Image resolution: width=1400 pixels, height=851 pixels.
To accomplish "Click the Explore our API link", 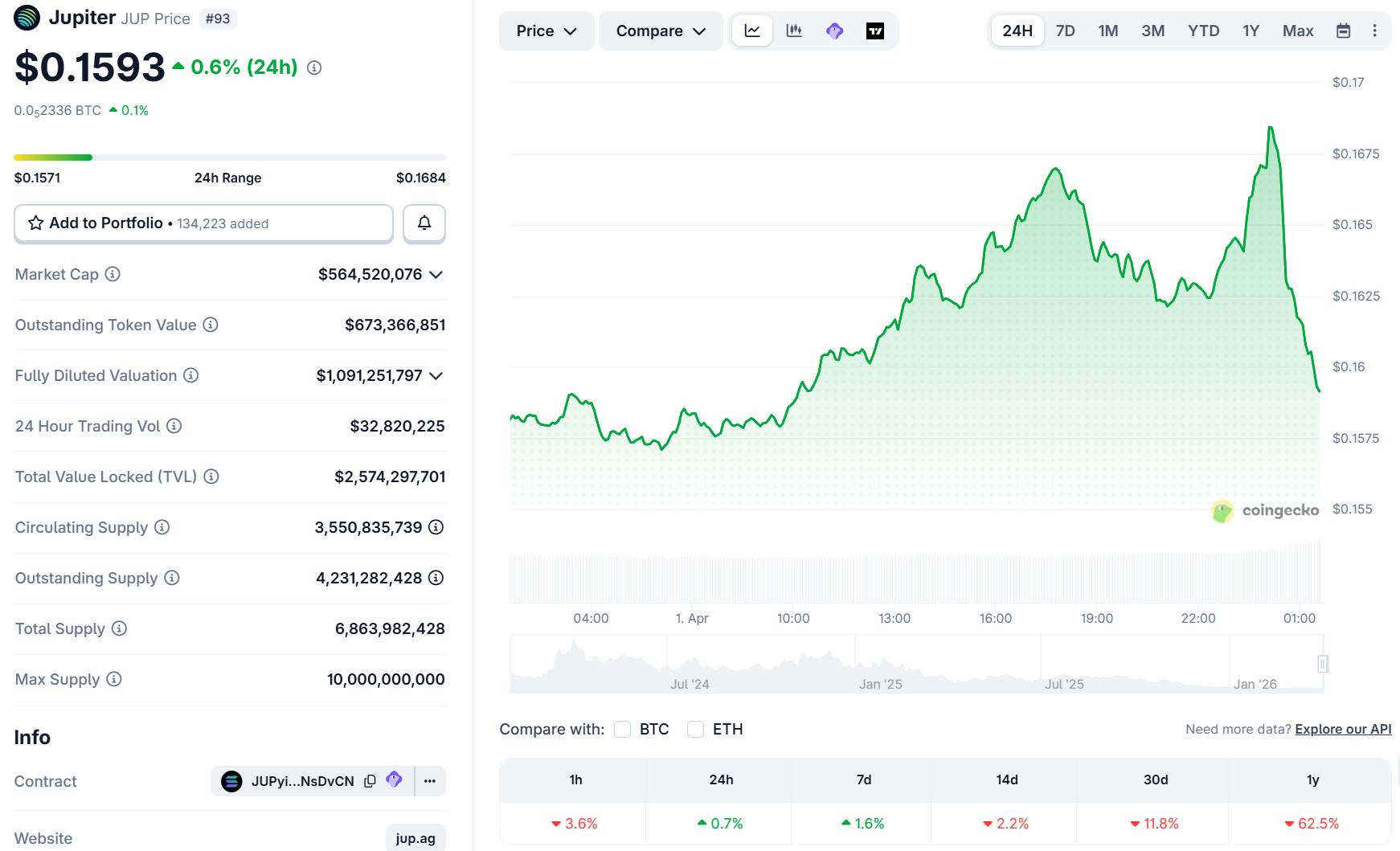I will [1342, 729].
